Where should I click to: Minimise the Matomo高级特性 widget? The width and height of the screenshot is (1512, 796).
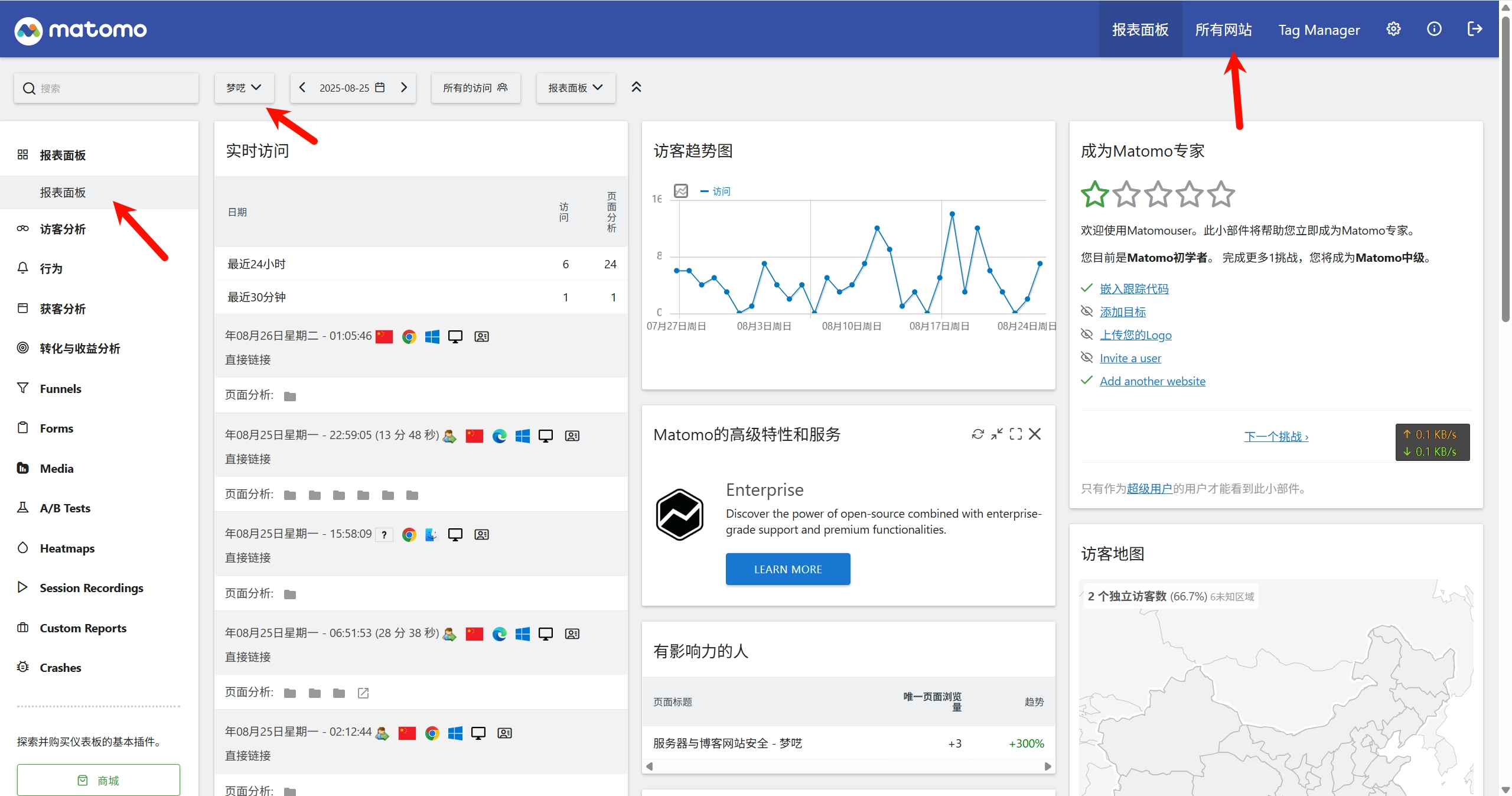[997, 434]
